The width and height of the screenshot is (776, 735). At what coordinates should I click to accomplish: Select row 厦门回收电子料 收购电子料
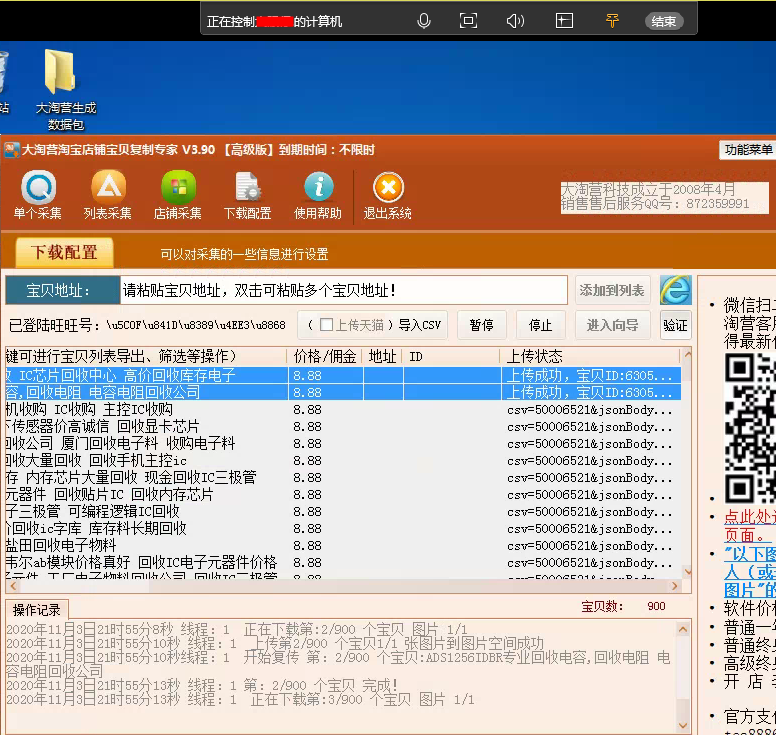pyautogui.click(x=343, y=443)
